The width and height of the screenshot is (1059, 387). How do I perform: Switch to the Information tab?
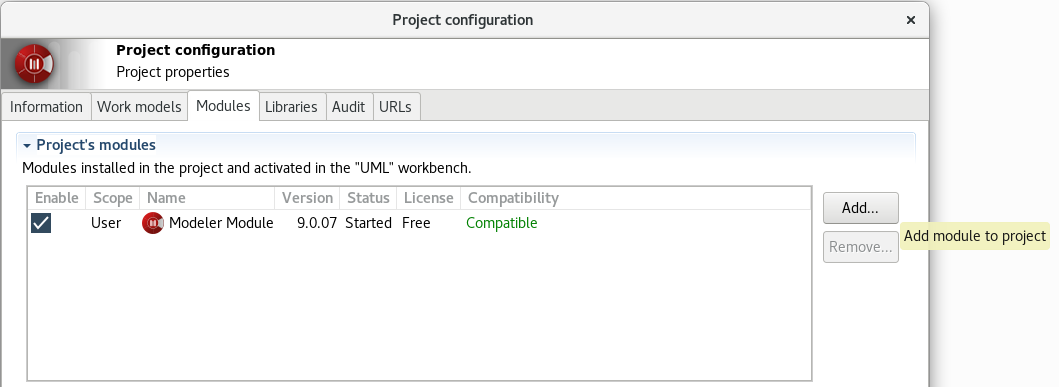point(46,107)
